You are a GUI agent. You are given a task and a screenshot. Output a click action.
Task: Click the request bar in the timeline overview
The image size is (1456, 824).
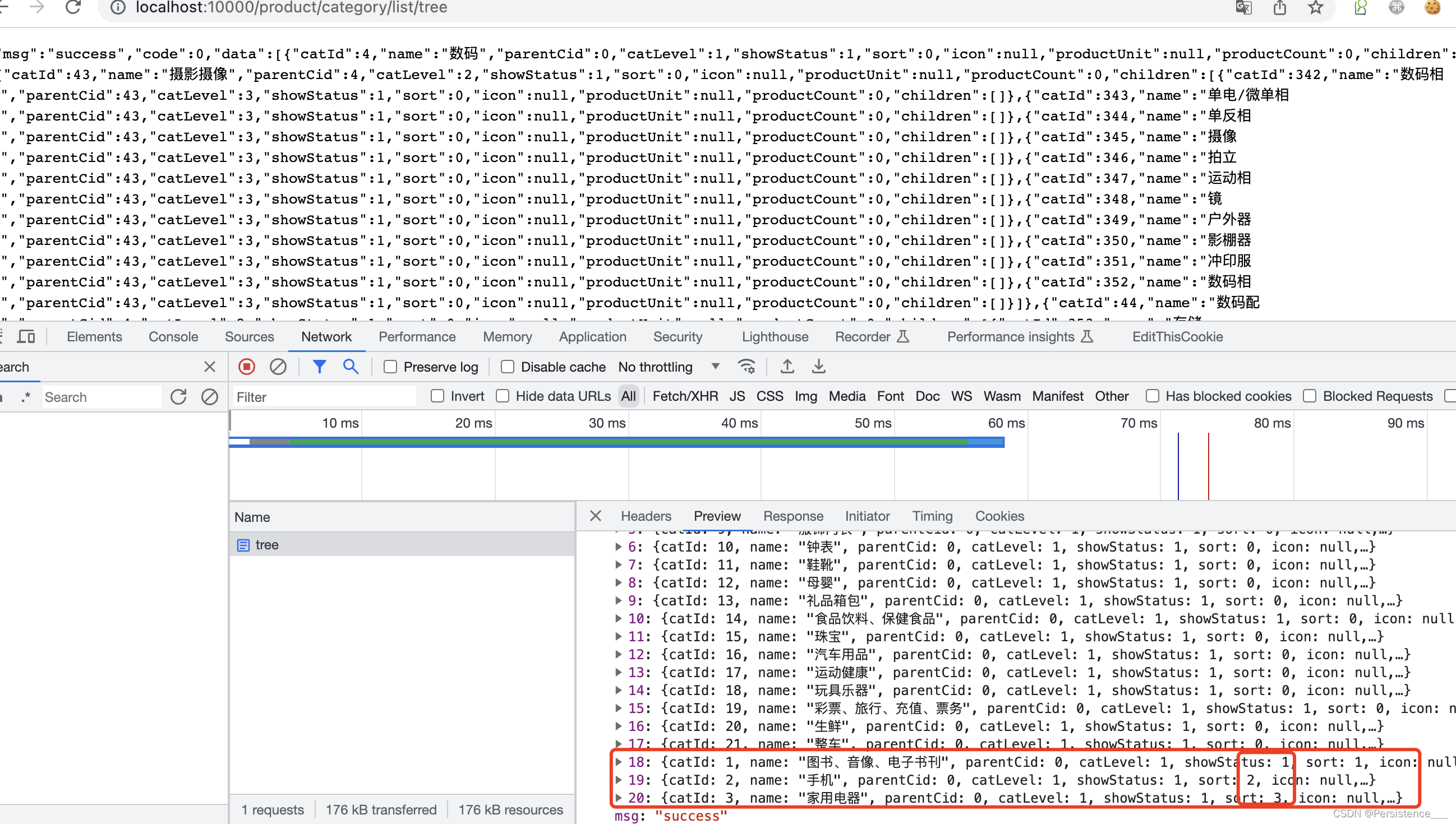pos(617,442)
